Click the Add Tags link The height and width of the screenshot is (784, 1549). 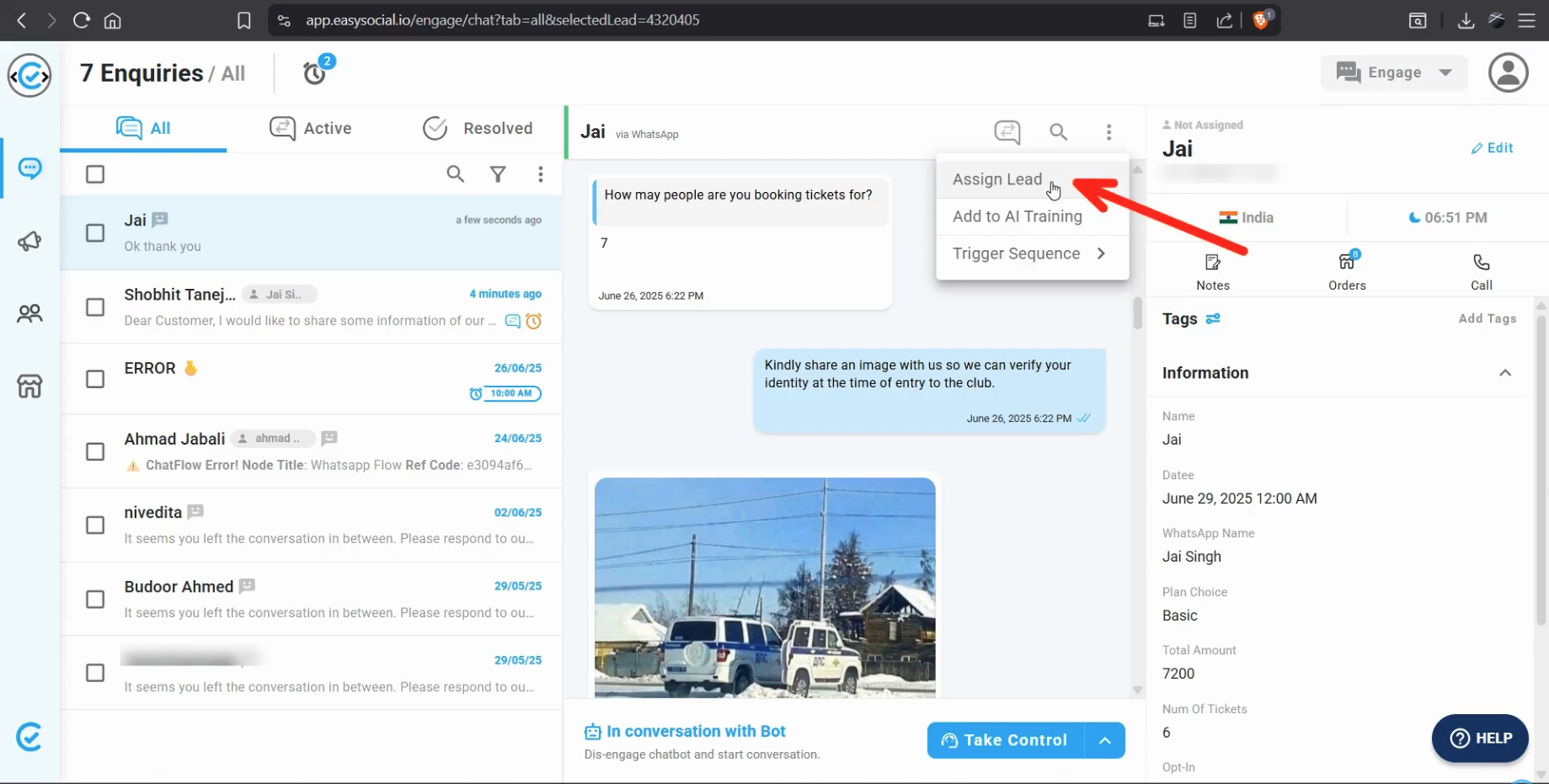coord(1487,318)
